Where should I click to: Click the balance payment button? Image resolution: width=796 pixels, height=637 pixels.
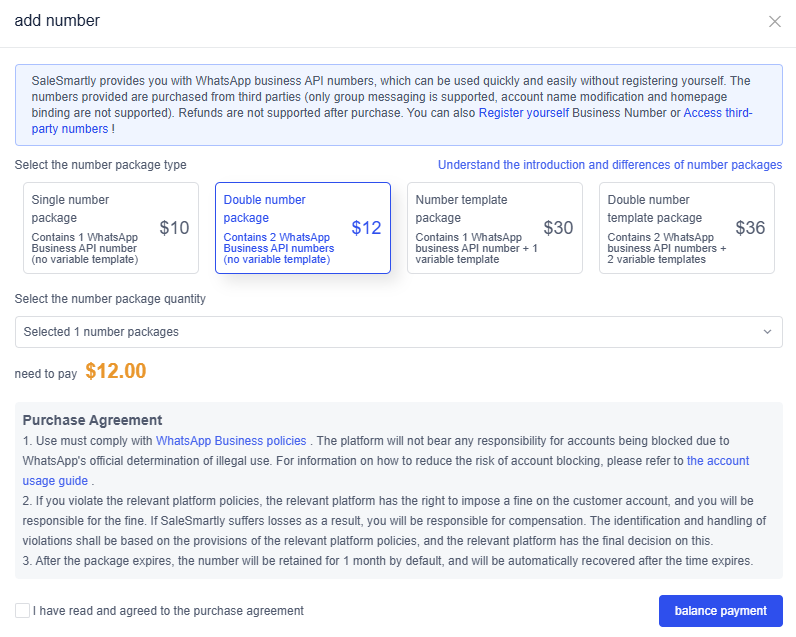[720, 611]
